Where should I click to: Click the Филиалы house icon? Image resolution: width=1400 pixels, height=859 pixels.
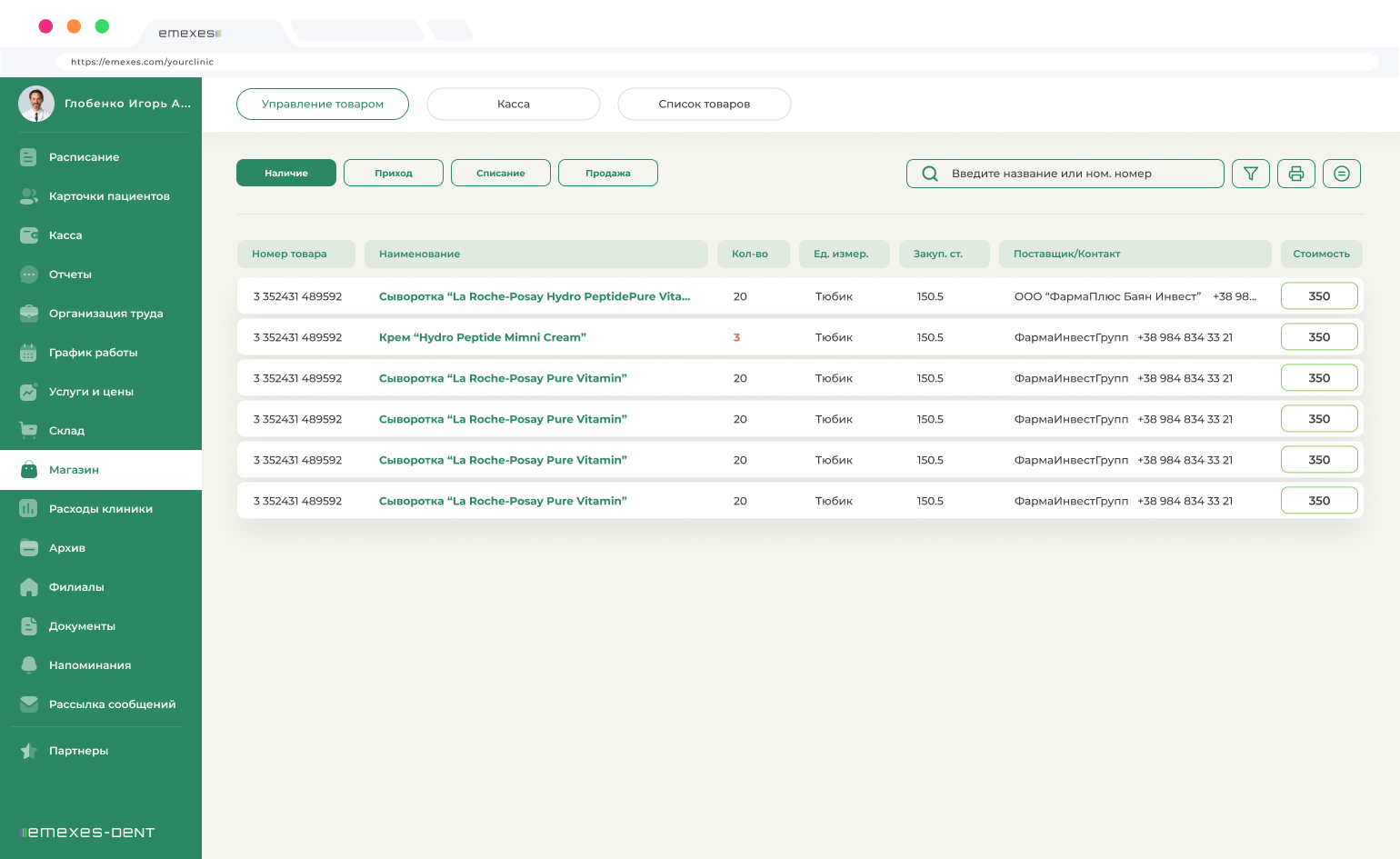pyautogui.click(x=28, y=587)
